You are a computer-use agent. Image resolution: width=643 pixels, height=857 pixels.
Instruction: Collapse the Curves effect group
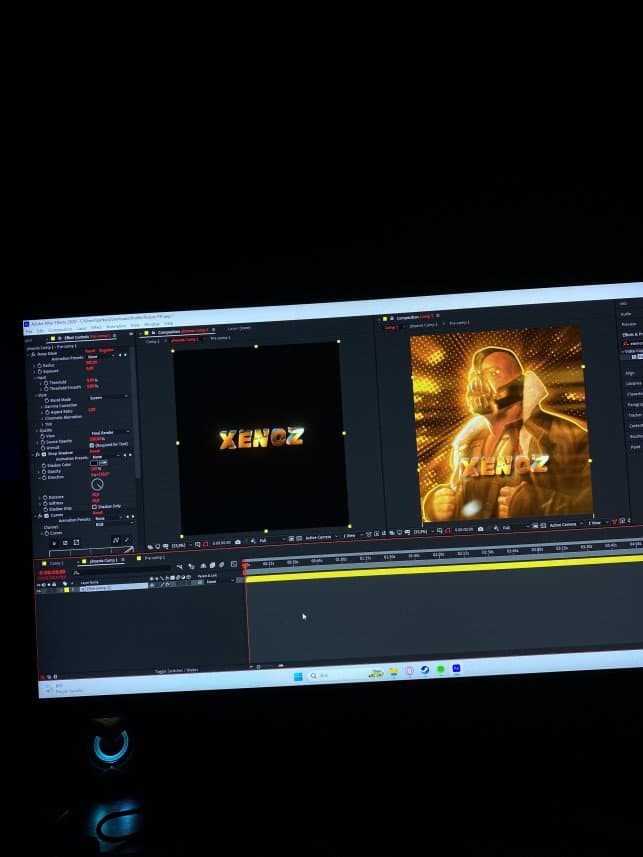click(36, 516)
